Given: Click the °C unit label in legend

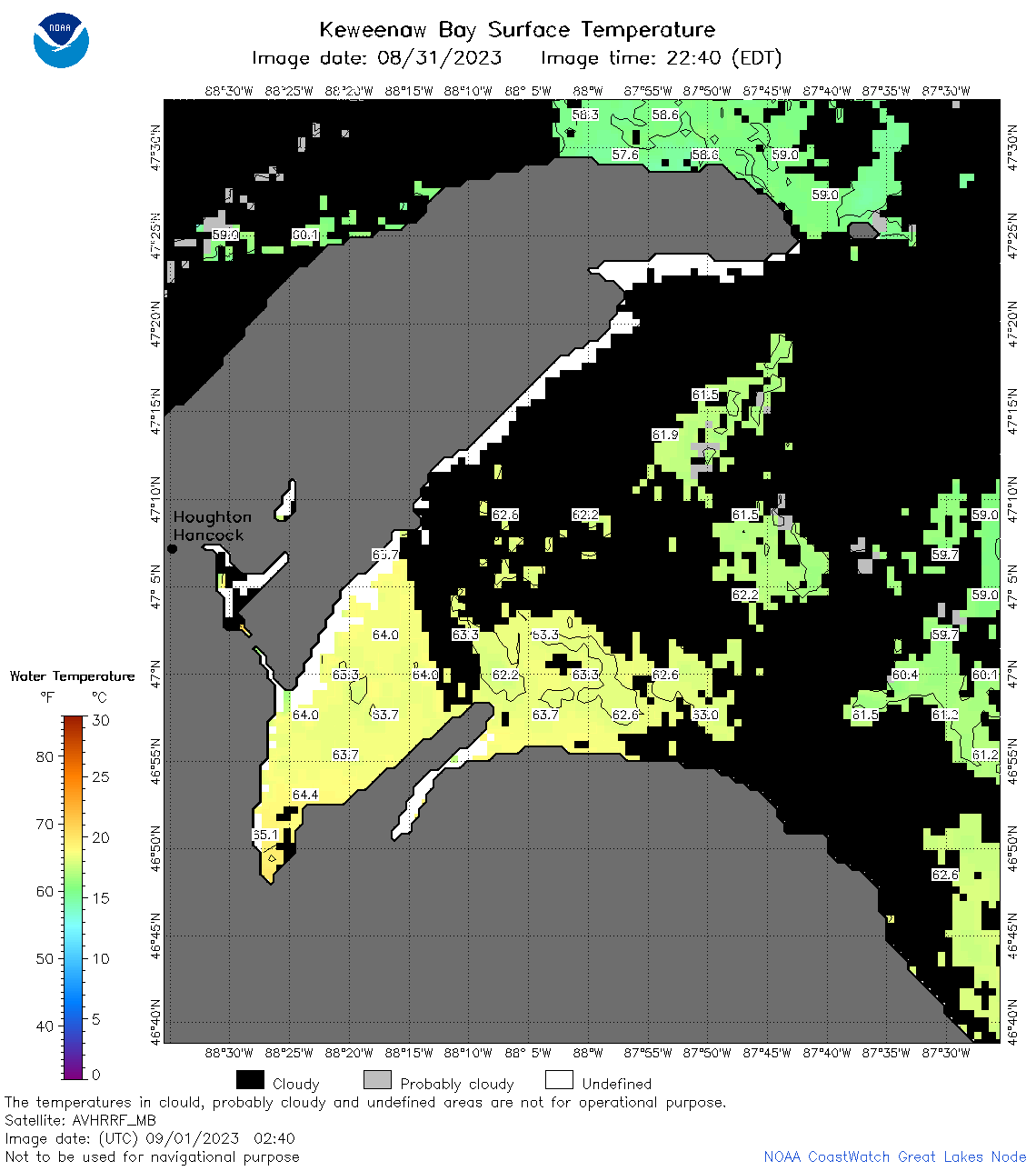Looking at the screenshot, I should pos(99,697).
